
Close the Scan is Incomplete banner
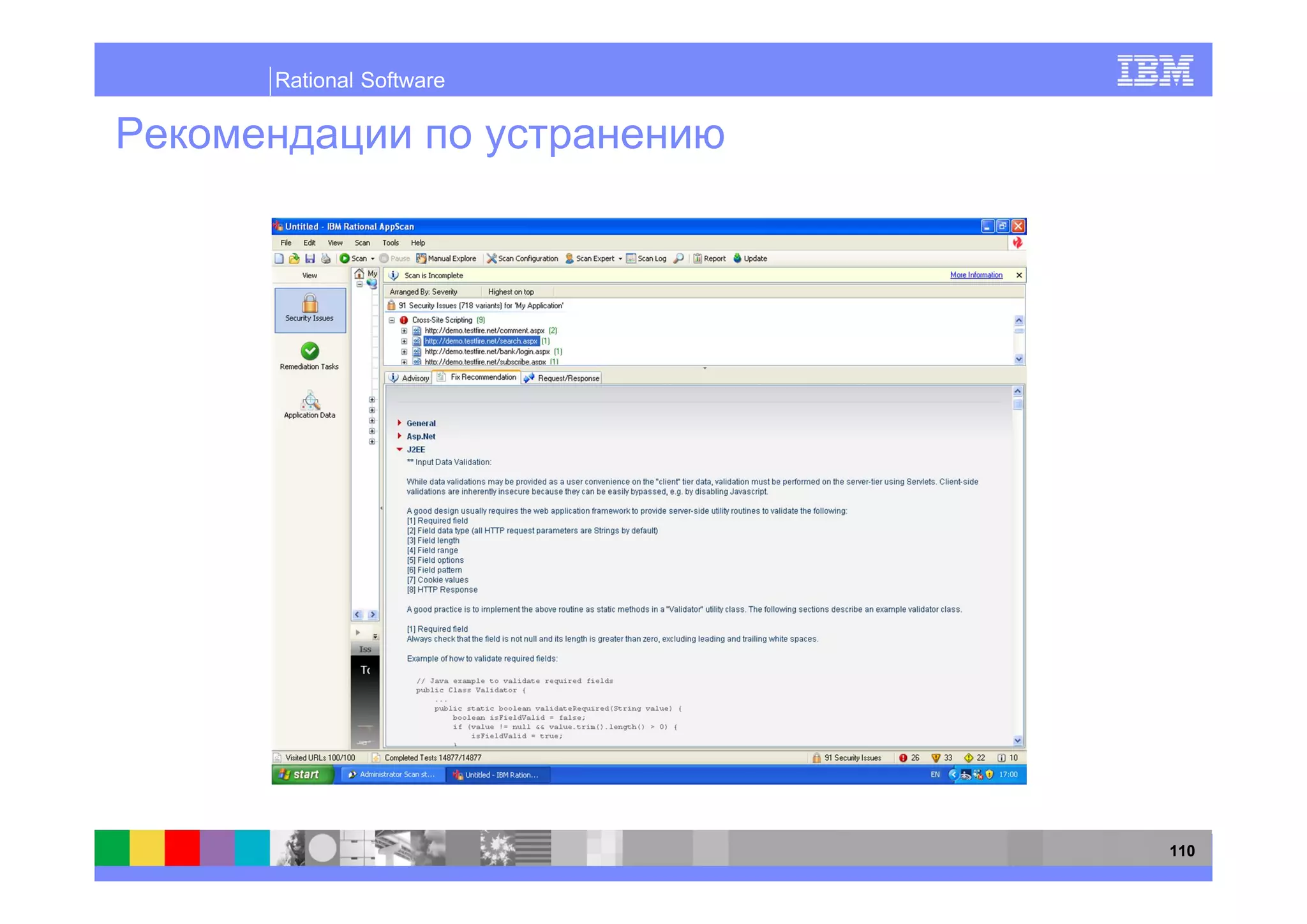(x=1019, y=275)
